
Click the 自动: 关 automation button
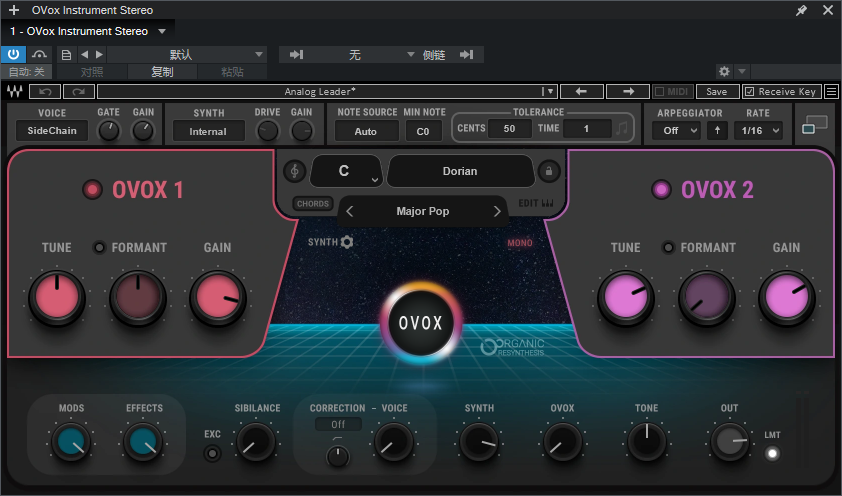26,71
